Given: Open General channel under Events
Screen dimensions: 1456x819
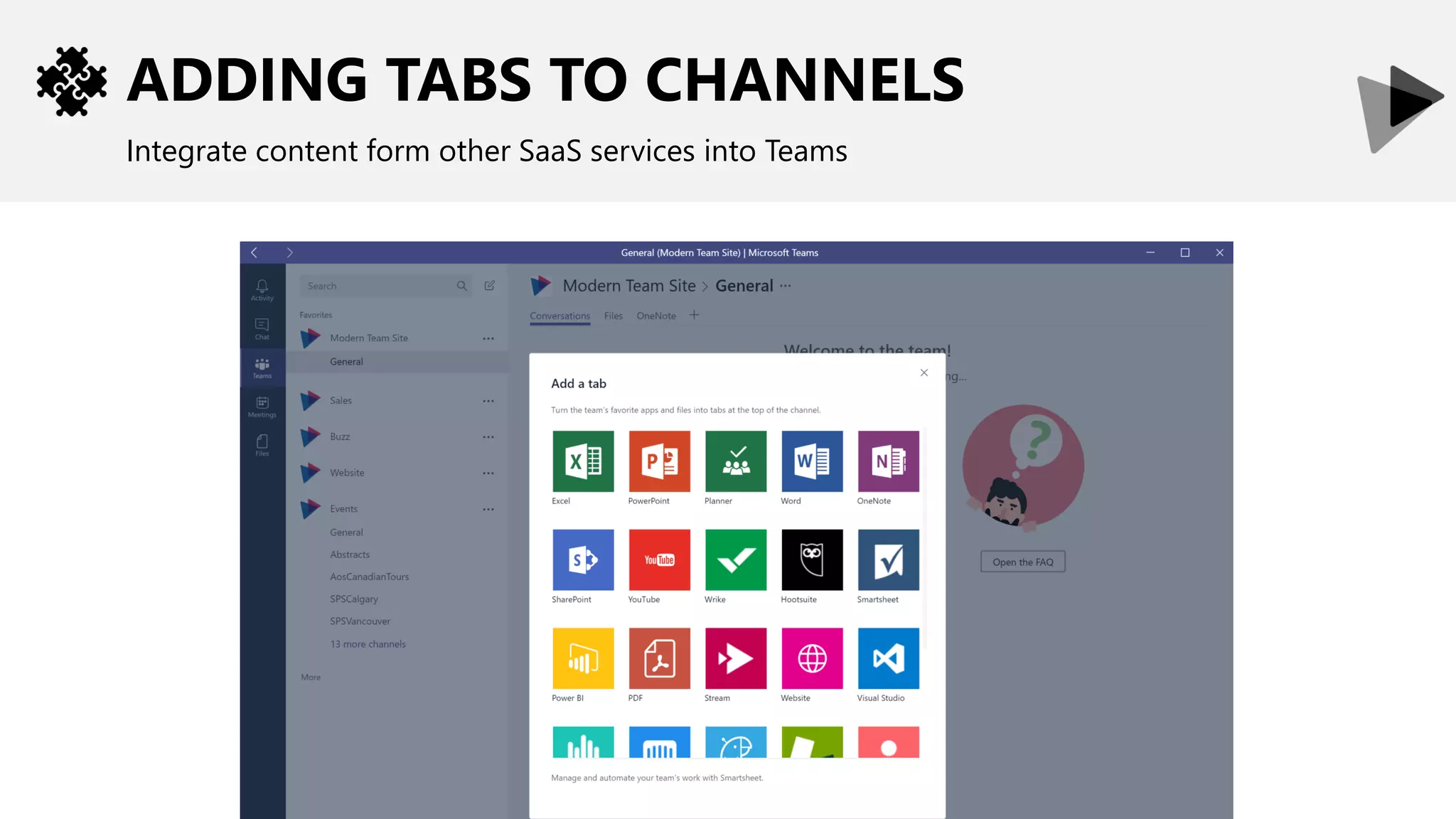Looking at the screenshot, I should pos(346,532).
